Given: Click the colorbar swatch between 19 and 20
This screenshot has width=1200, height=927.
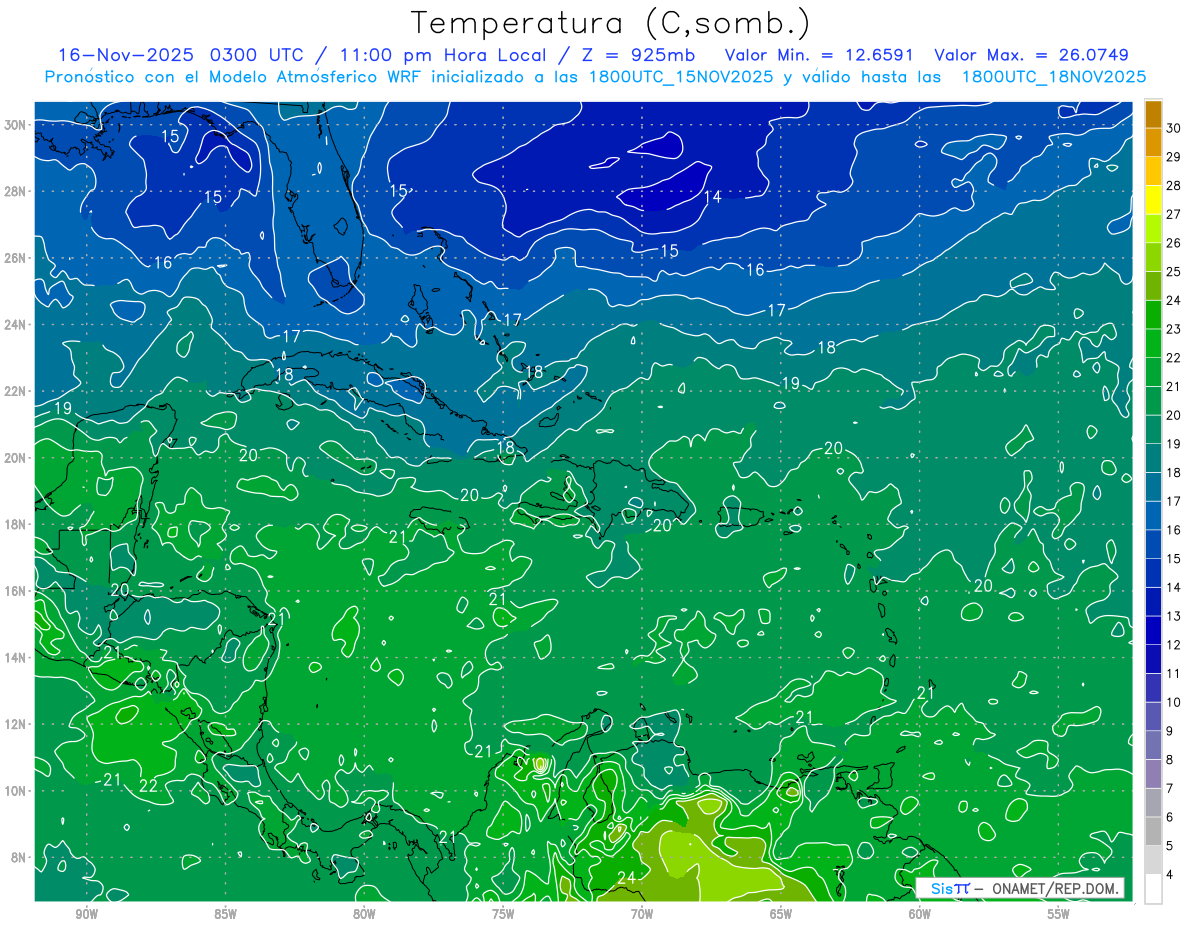Looking at the screenshot, I should click(x=1153, y=430).
